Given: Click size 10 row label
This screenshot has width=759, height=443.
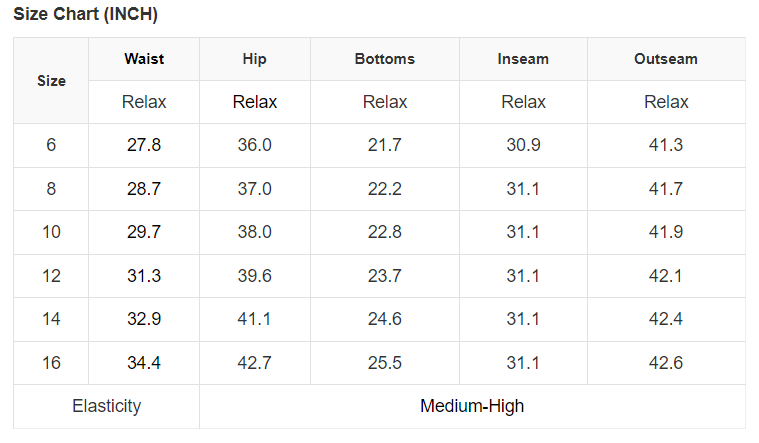Looking at the screenshot, I should [x=51, y=232].
